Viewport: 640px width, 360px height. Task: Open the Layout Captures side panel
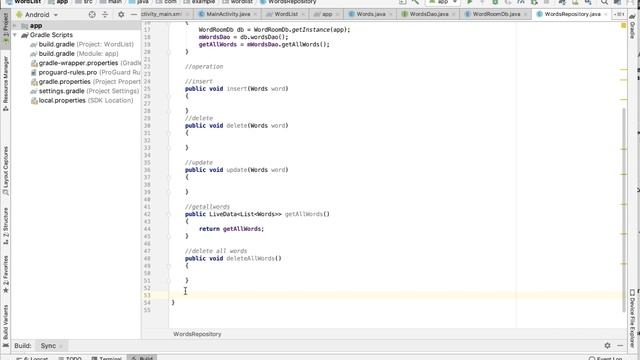tap(6, 170)
